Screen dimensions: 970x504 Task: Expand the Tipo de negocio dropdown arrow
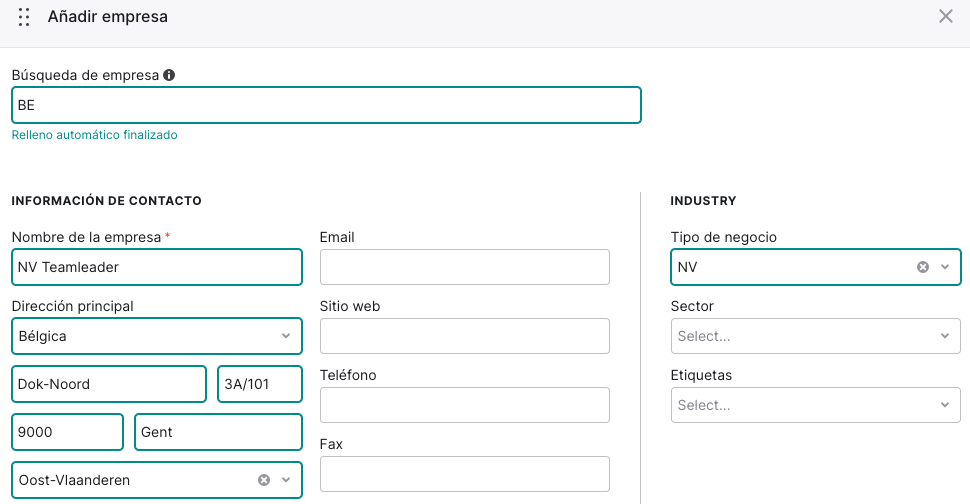click(945, 267)
